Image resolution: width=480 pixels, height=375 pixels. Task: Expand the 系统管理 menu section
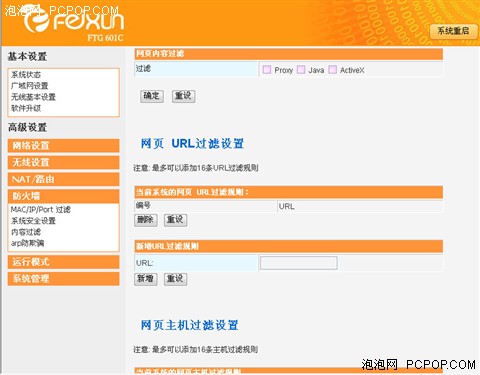[63, 279]
